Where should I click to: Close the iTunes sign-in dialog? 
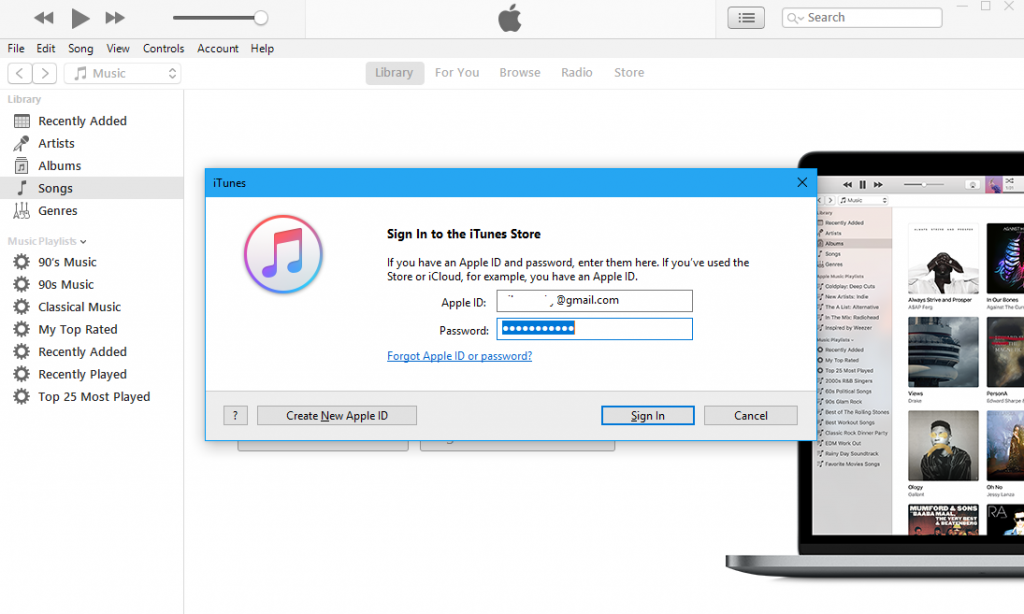point(802,183)
